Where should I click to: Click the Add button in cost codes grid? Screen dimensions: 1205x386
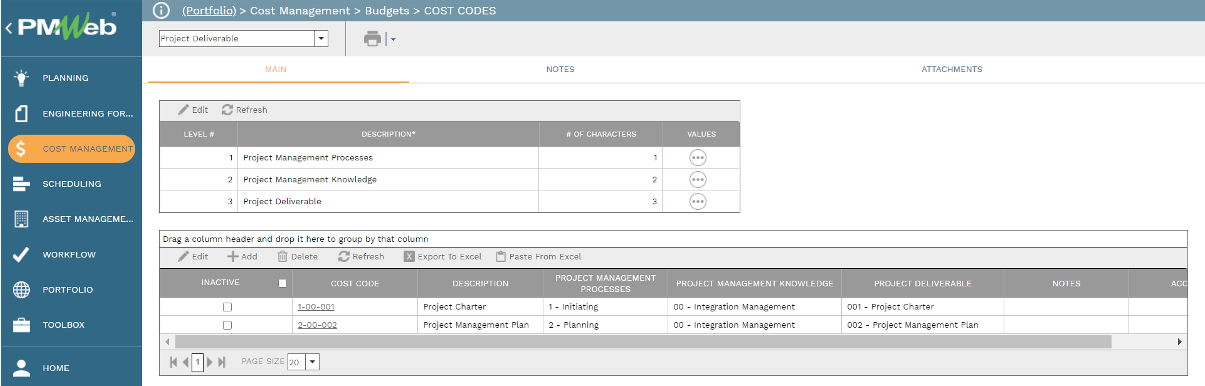coord(242,257)
